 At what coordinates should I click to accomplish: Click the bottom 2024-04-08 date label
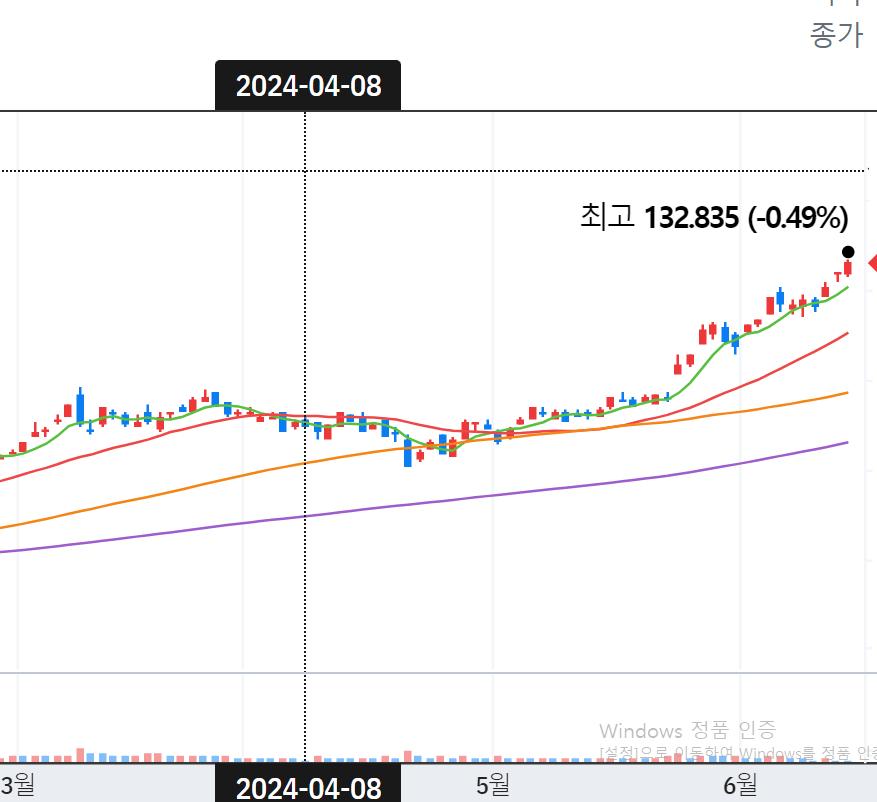pos(308,787)
